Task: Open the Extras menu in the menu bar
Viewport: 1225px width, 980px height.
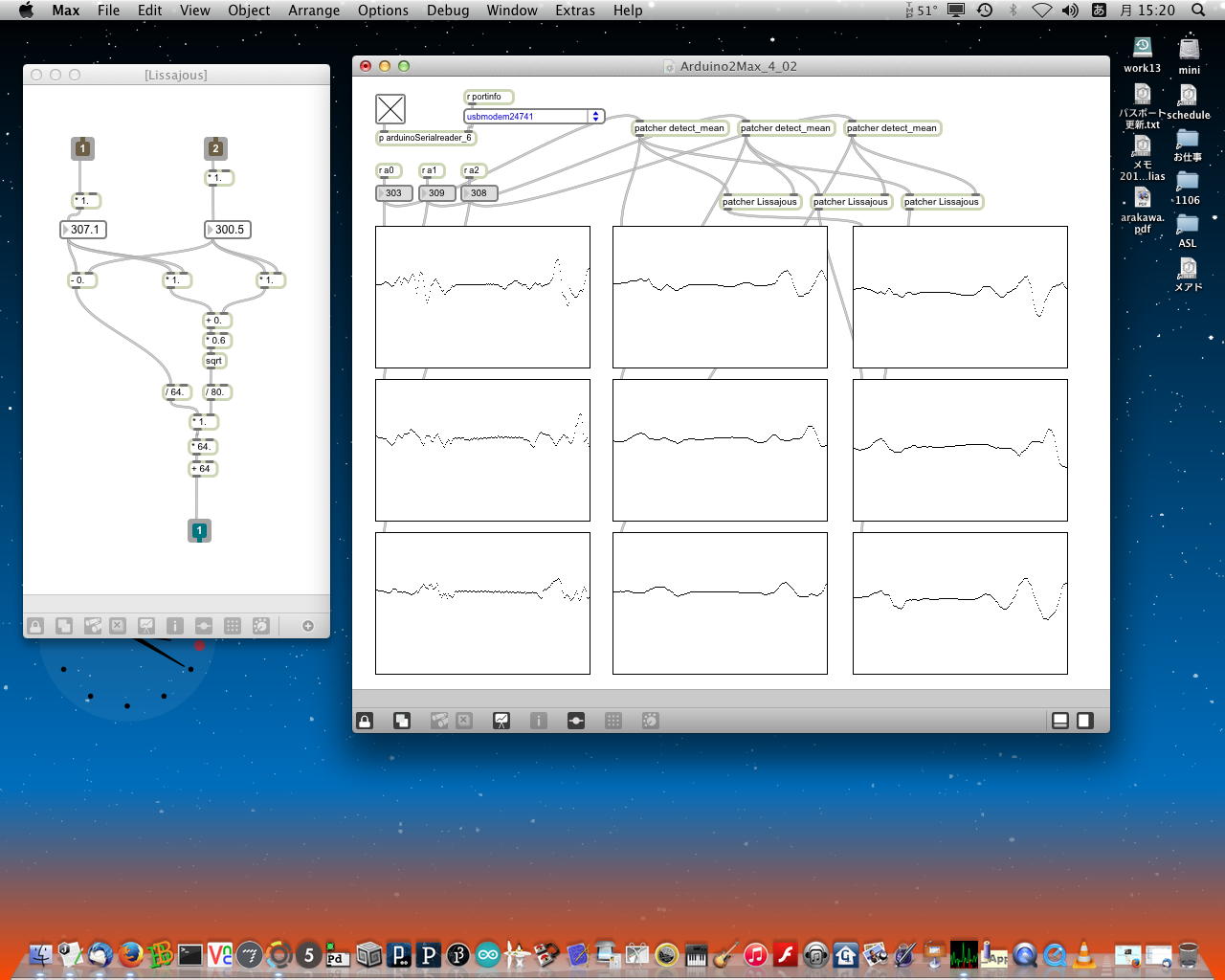Action: click(574, 11)
